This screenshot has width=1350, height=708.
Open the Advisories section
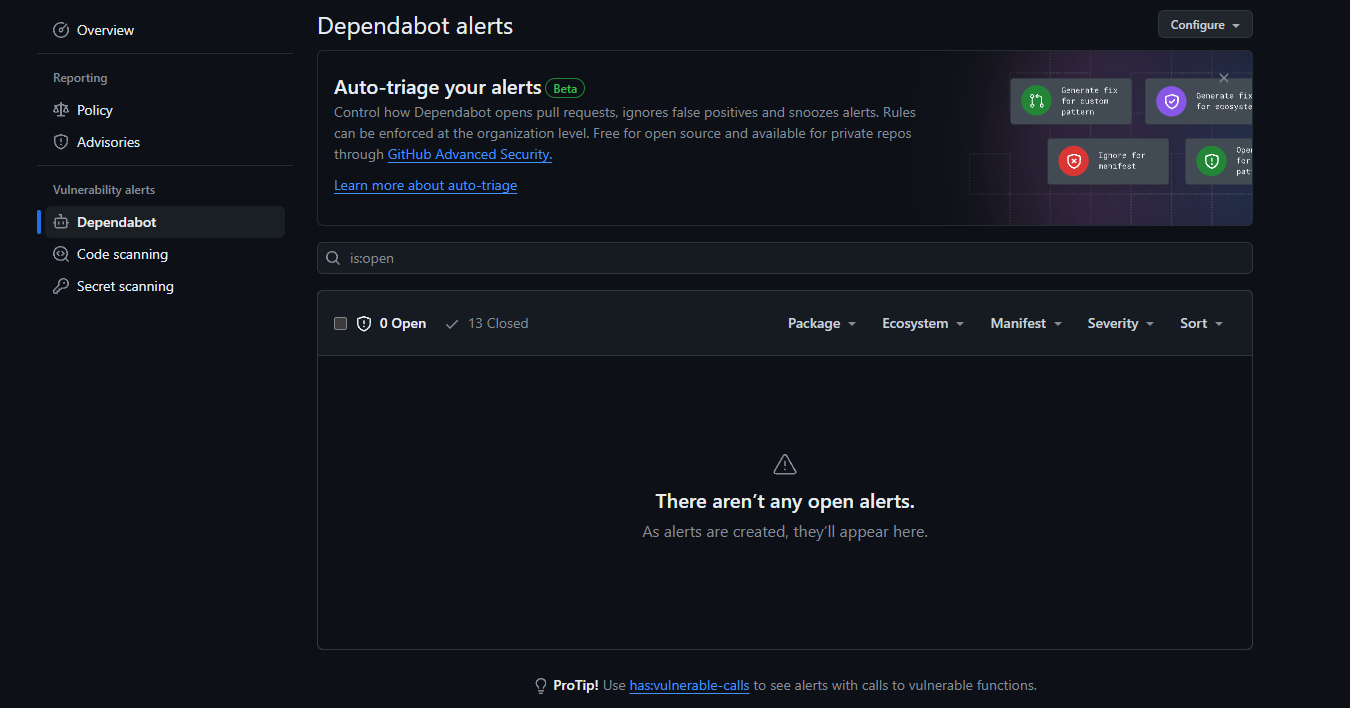coord(165,142)
